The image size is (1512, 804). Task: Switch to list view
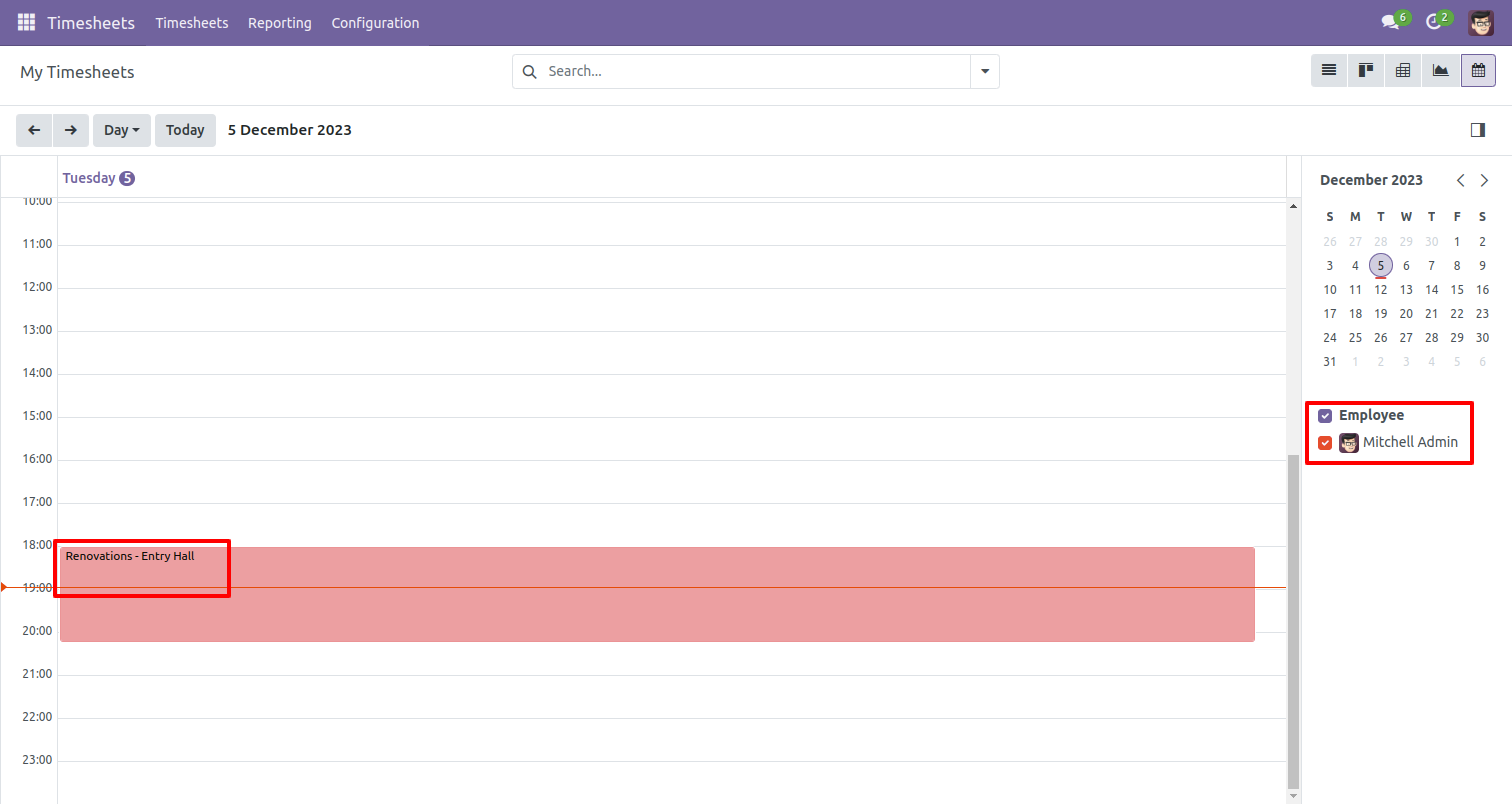1329,71
